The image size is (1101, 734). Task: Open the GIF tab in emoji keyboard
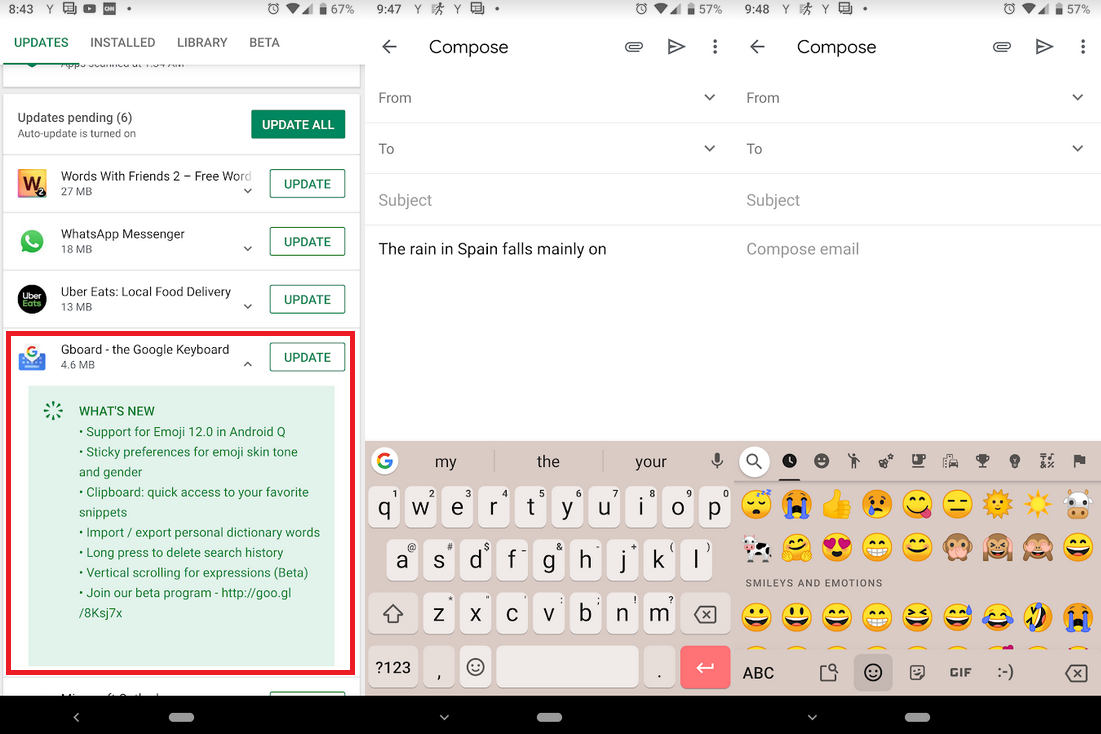(961, 673)
